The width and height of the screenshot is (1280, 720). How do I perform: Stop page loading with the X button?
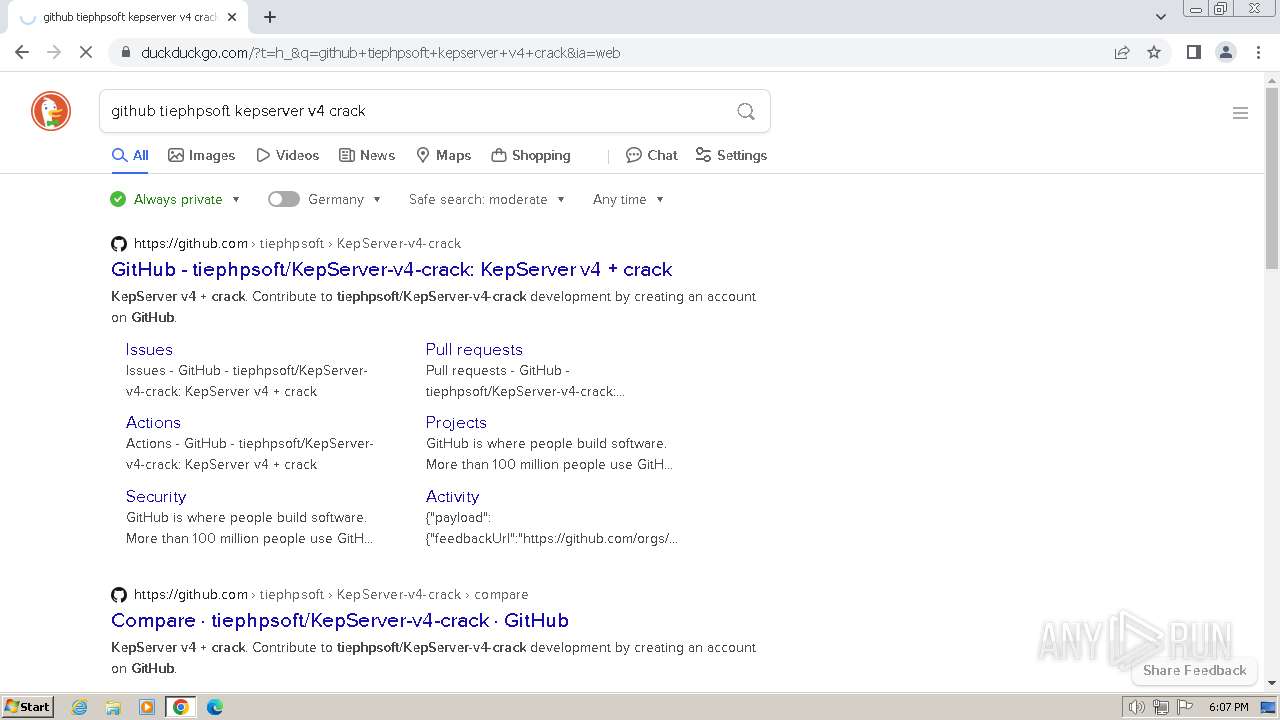point(86,52)
